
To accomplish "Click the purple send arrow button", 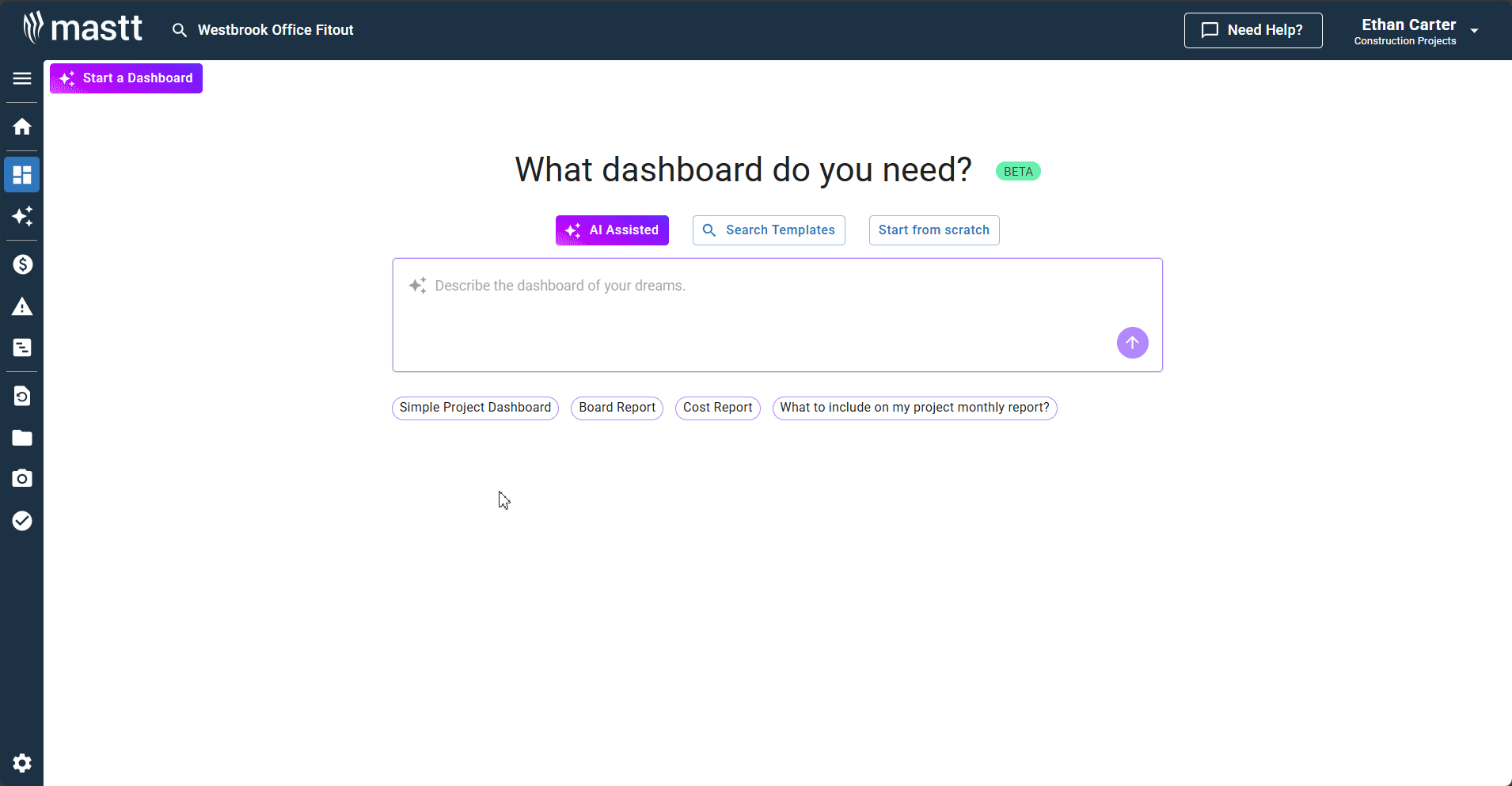I will pos(1132,343).
